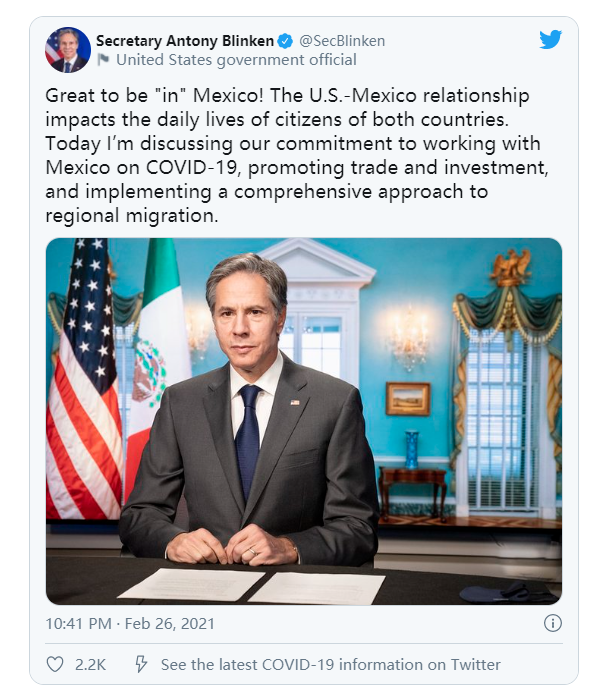Open Secretary Blinken's profile avatar
606x700 pixels.
click(x=68, y=50)
